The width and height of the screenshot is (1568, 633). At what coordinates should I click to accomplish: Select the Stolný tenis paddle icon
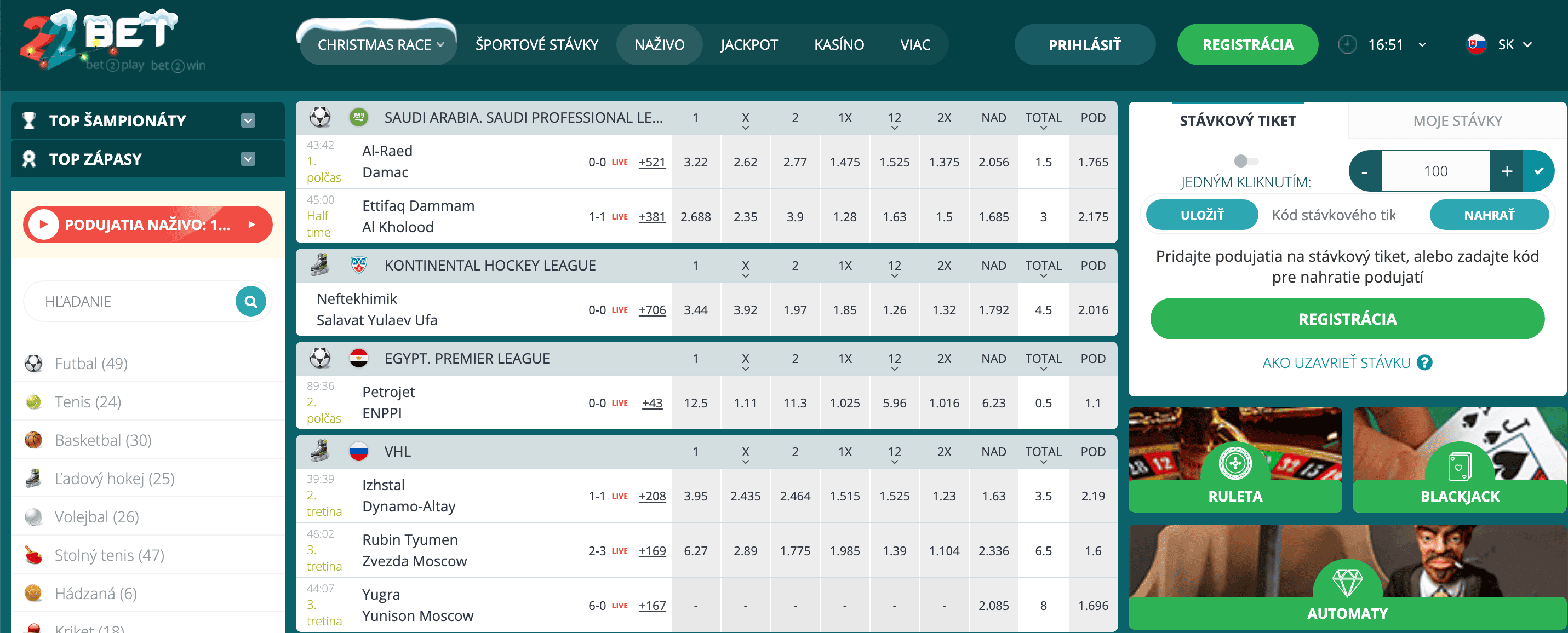(x=33, y=556)
